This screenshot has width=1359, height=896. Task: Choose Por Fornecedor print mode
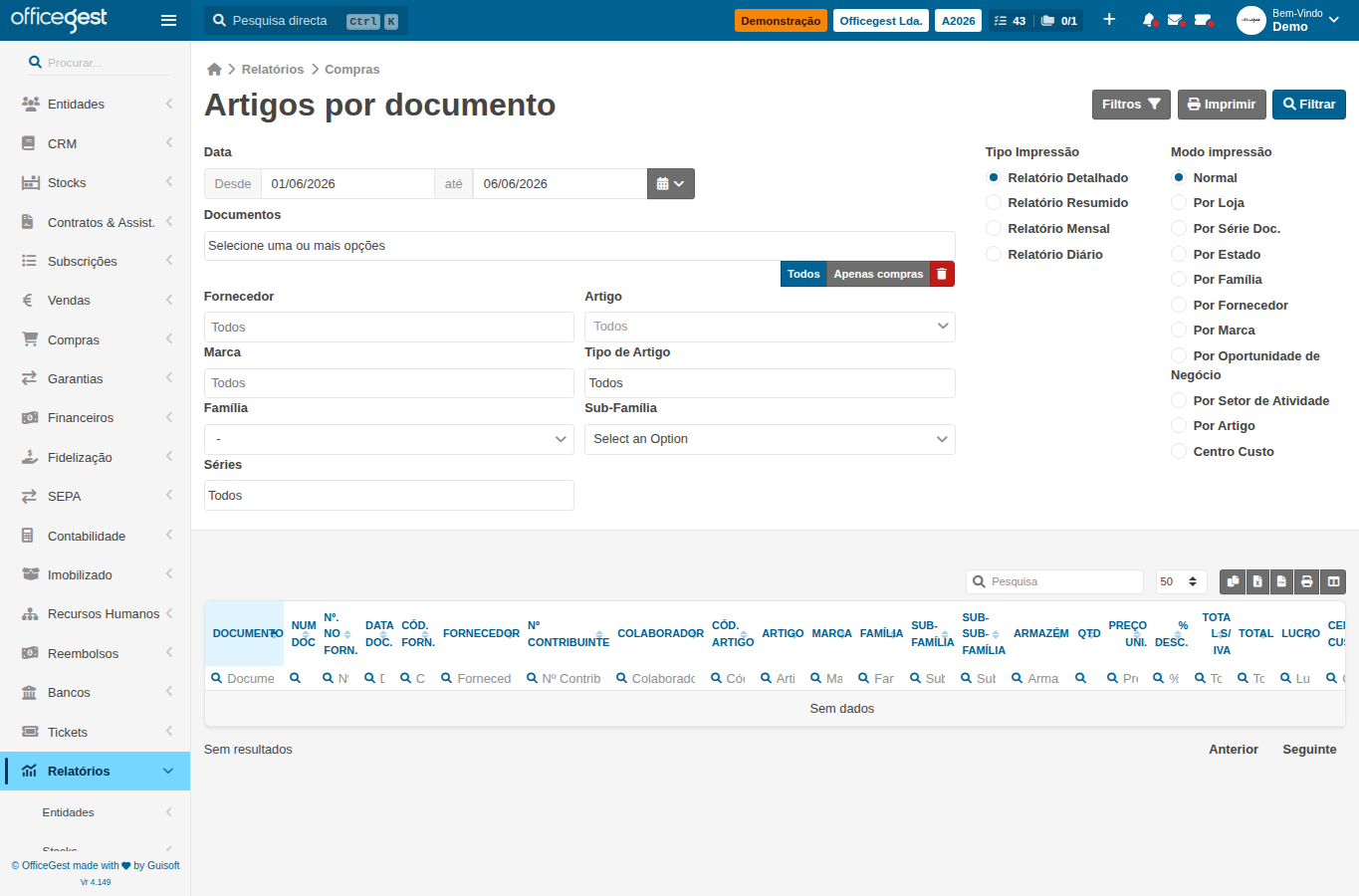pyautogui.click(x=1179, y=305)
